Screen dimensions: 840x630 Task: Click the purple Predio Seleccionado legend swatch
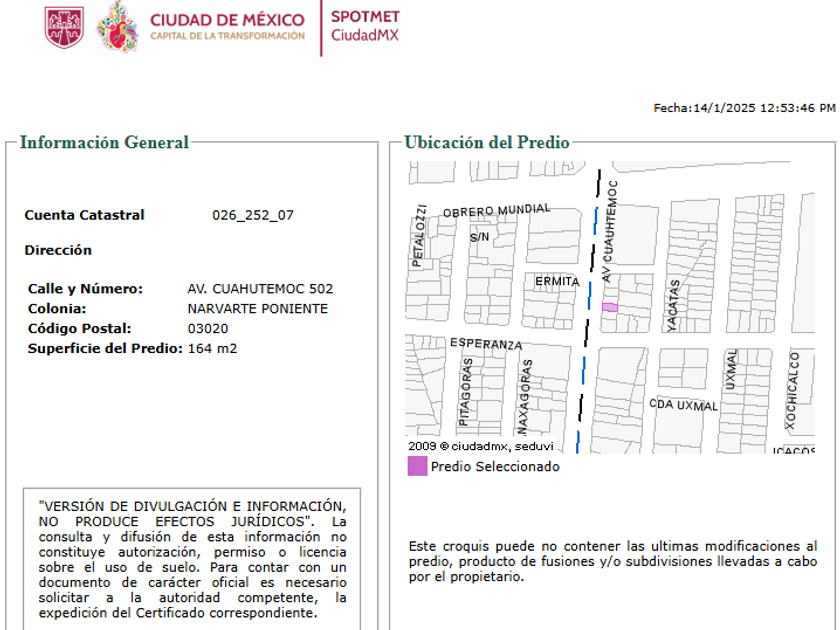[417, 466]
